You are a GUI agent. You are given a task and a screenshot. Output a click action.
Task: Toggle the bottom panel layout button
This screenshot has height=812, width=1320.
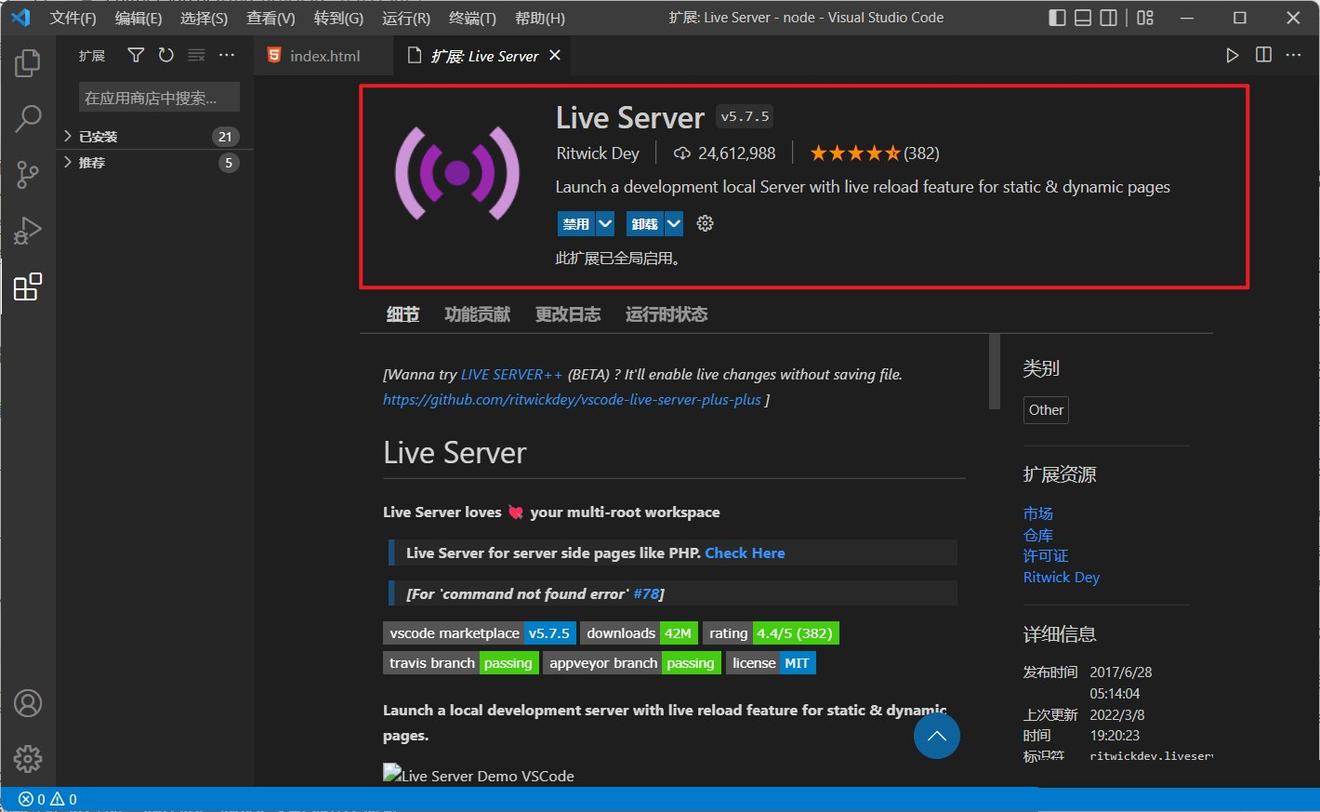(1083, 18)
